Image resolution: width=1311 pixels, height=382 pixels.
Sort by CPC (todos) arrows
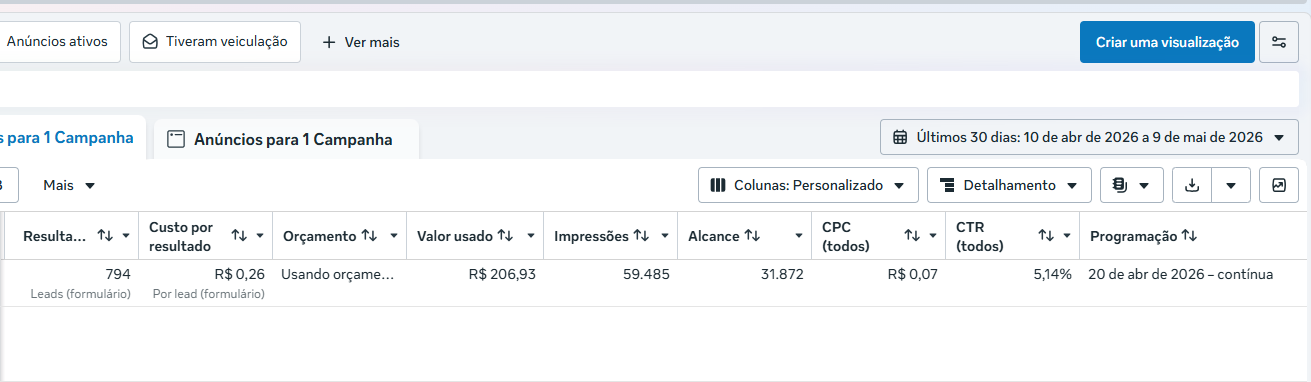coord(912,236)
